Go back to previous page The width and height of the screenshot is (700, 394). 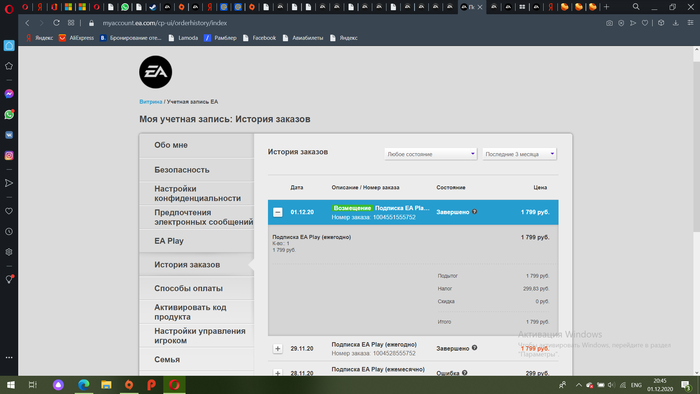pos(27,23)
